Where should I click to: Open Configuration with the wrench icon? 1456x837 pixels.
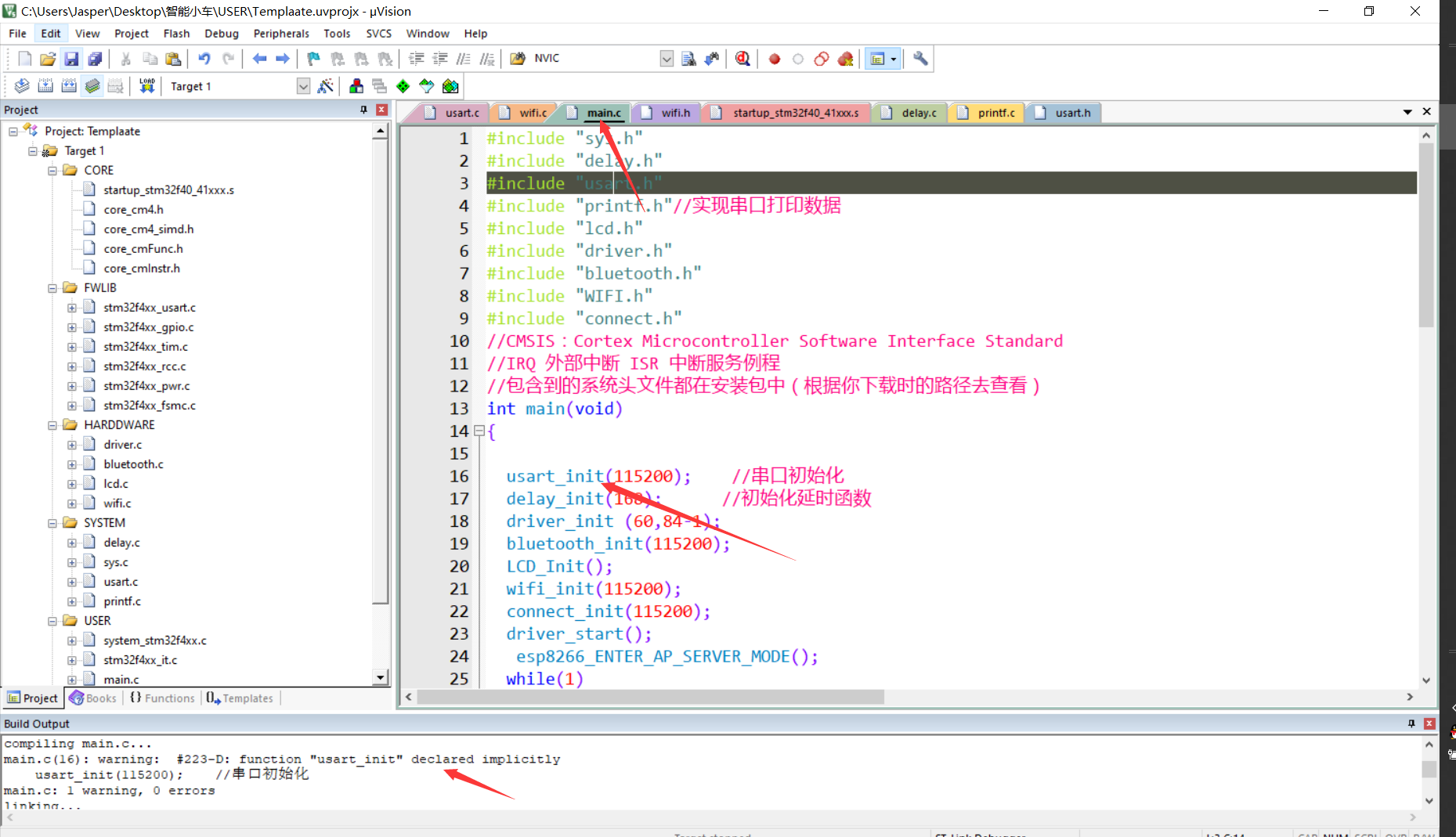(x=920, y=59)
